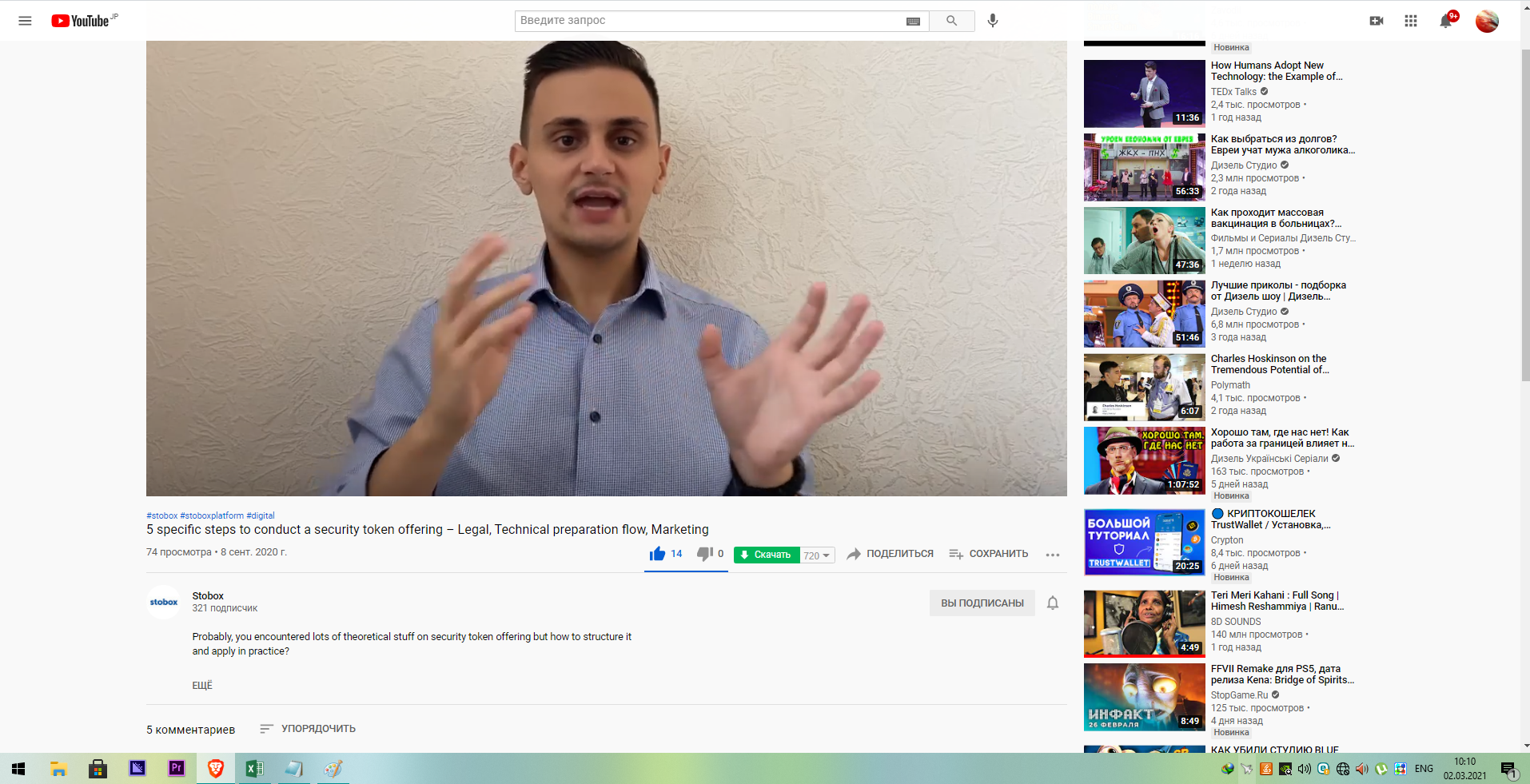Screen dimensions: 1530x784
Task: Click the sort comments icon
Action: [x=267, y=729]
